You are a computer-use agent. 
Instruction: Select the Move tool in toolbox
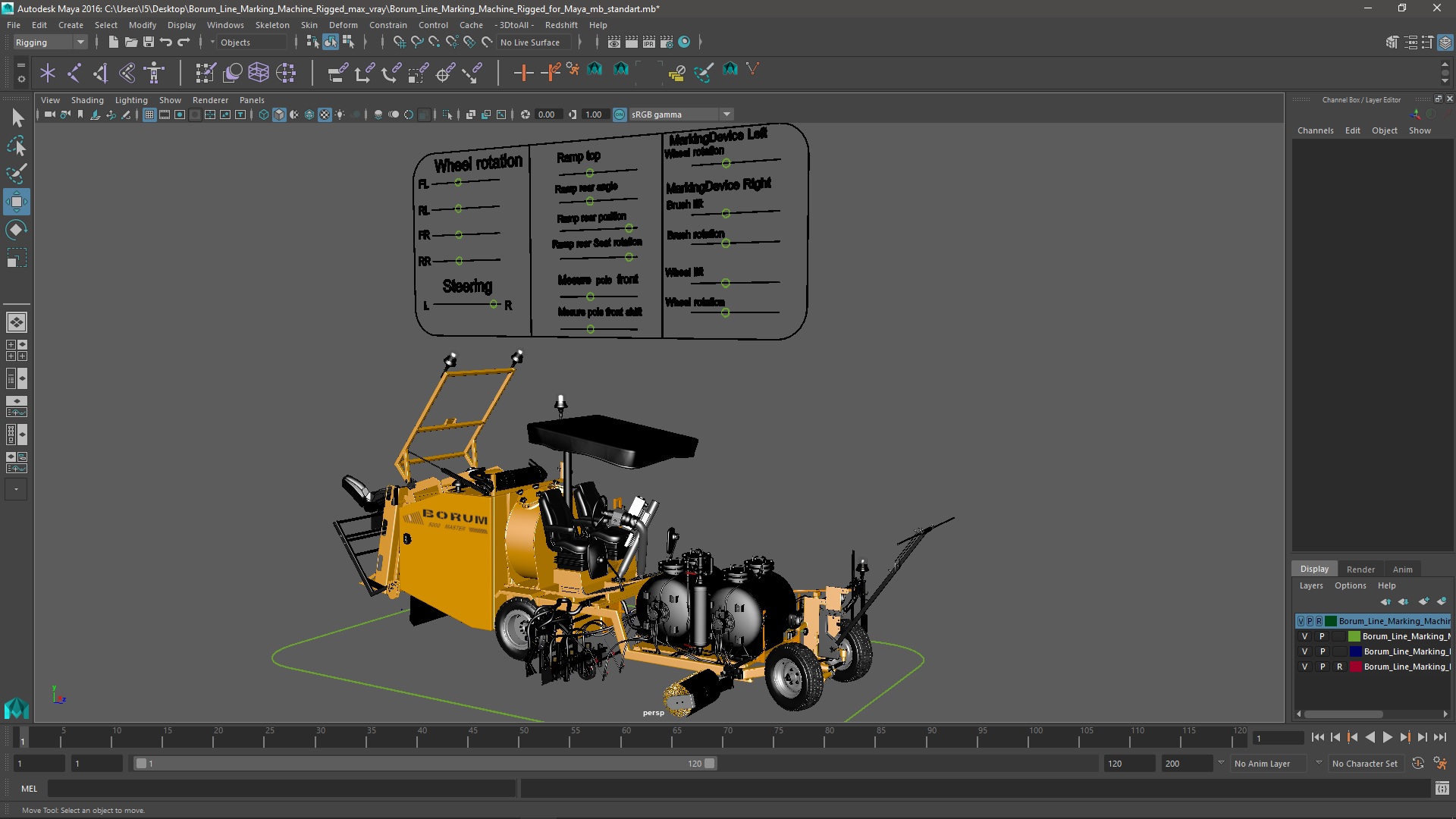(x=16, y=202)
